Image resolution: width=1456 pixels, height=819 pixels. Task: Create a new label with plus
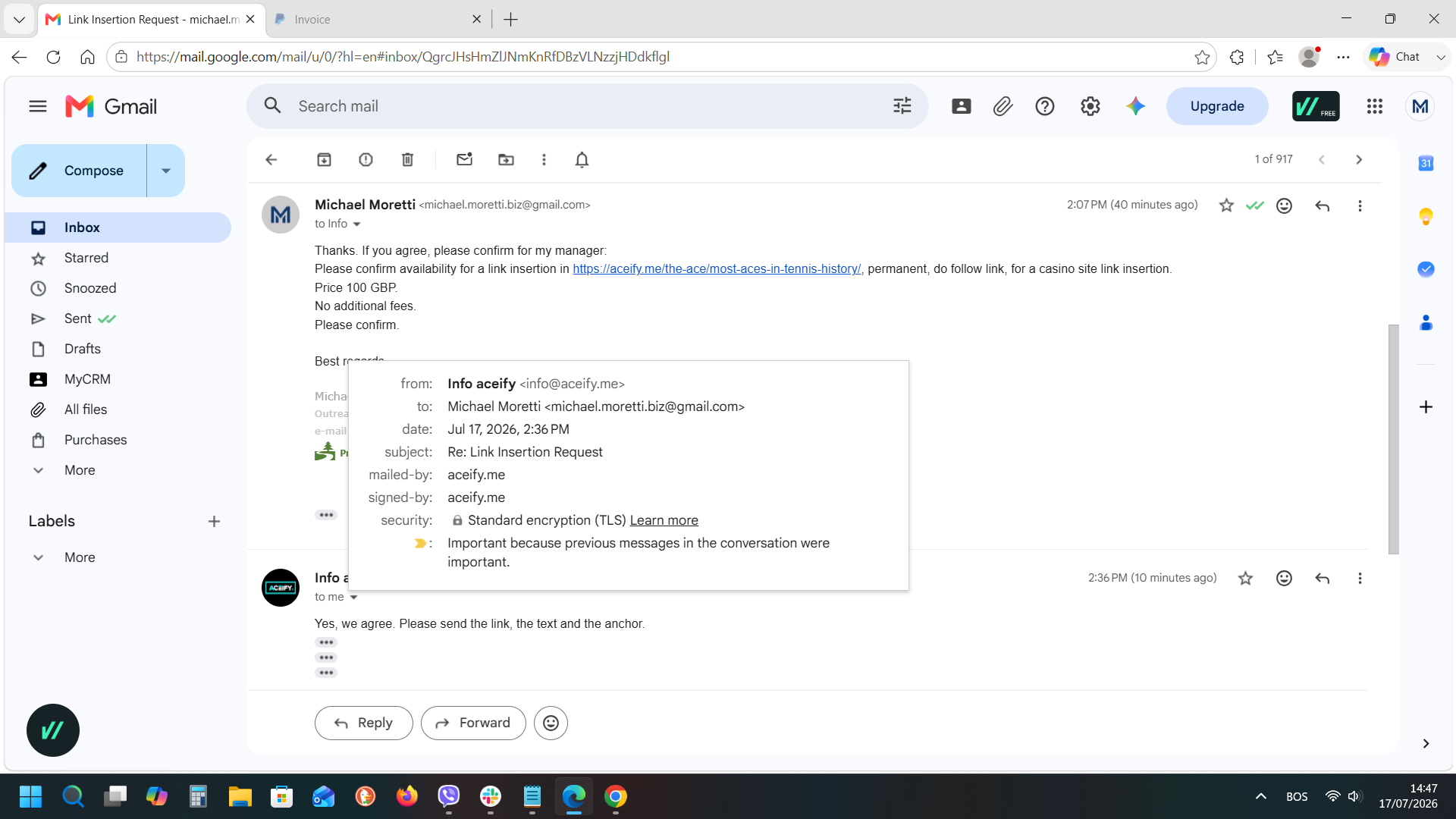coord(215,521)
